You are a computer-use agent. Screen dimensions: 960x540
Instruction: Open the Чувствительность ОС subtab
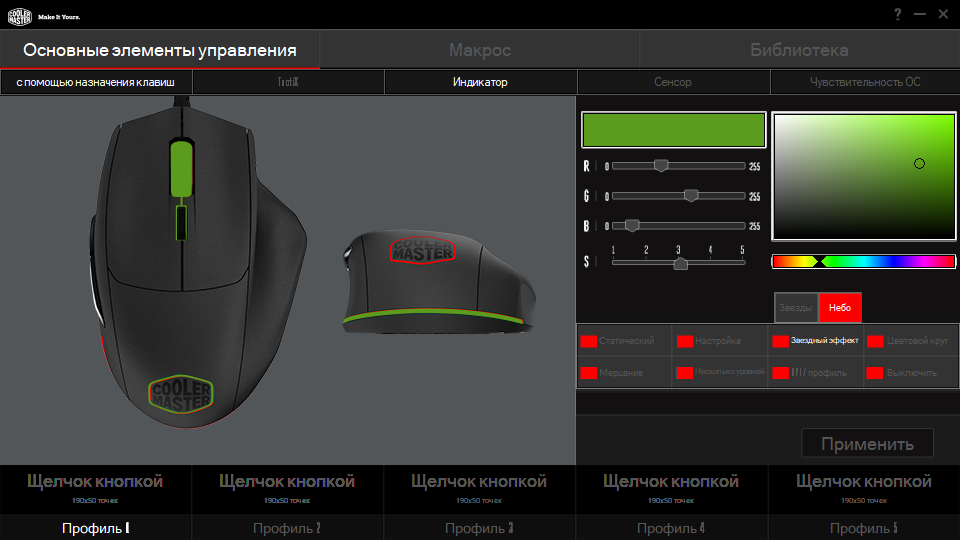[865, 82]
